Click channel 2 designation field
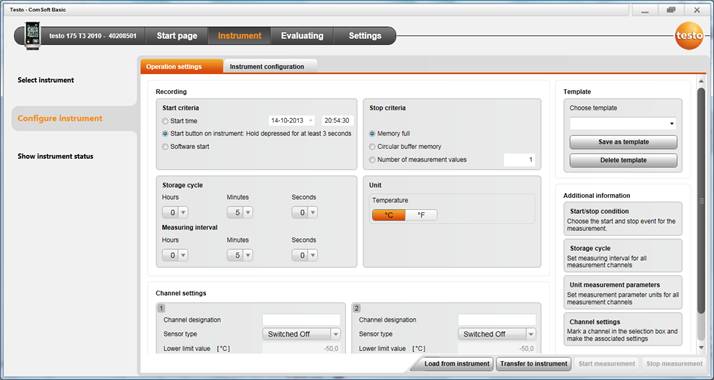The width and height of the screenshot is (714, 380). (x=497, y=320)
